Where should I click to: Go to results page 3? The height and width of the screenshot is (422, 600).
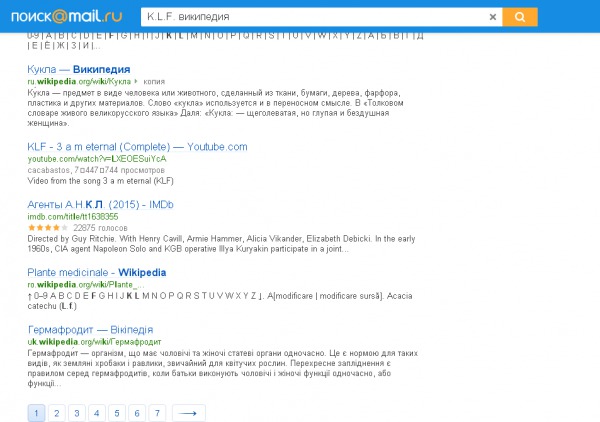[77, 413]
